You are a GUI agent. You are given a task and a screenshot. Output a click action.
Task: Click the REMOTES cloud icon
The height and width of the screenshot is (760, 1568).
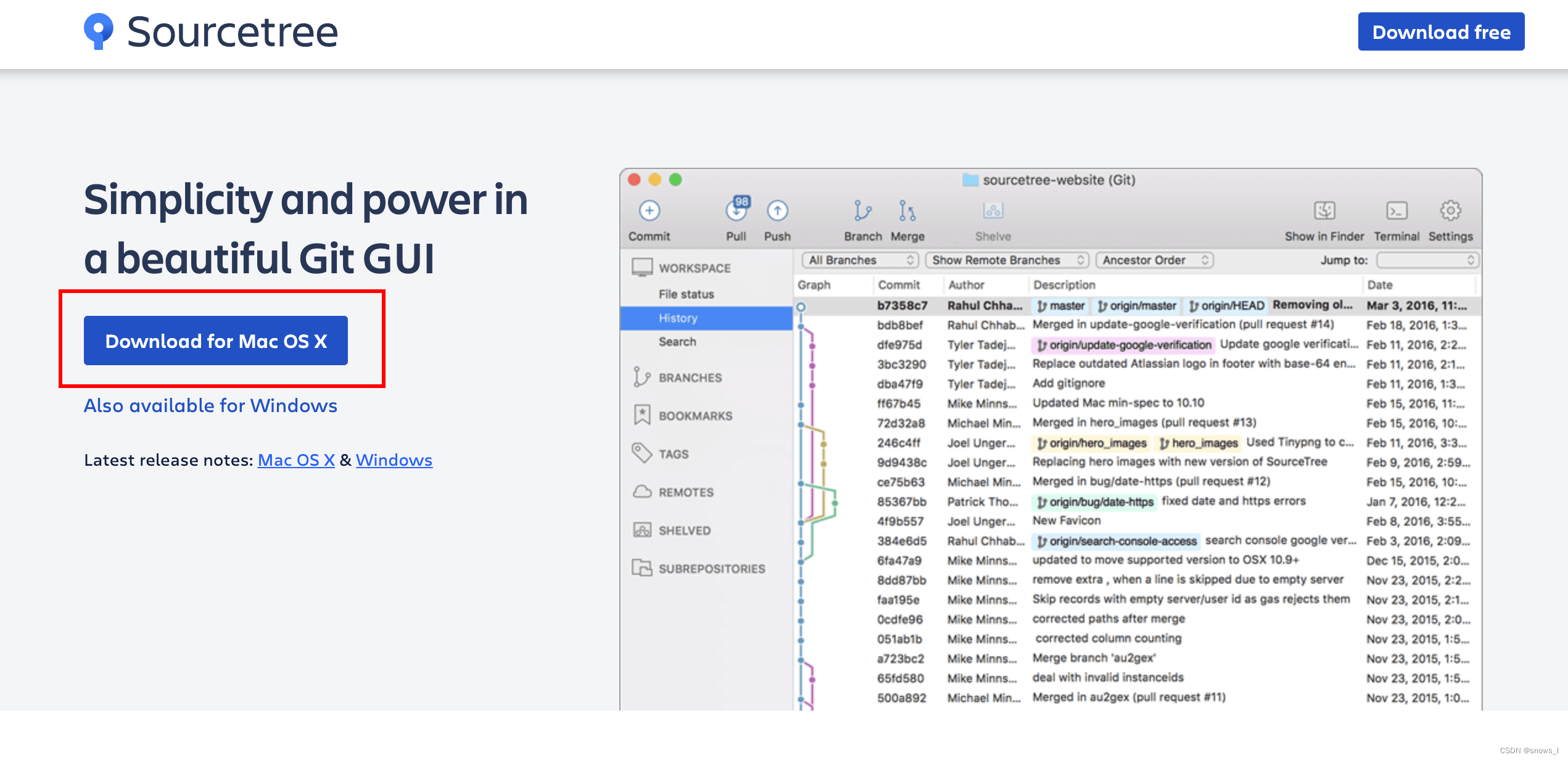pos(642,492)
